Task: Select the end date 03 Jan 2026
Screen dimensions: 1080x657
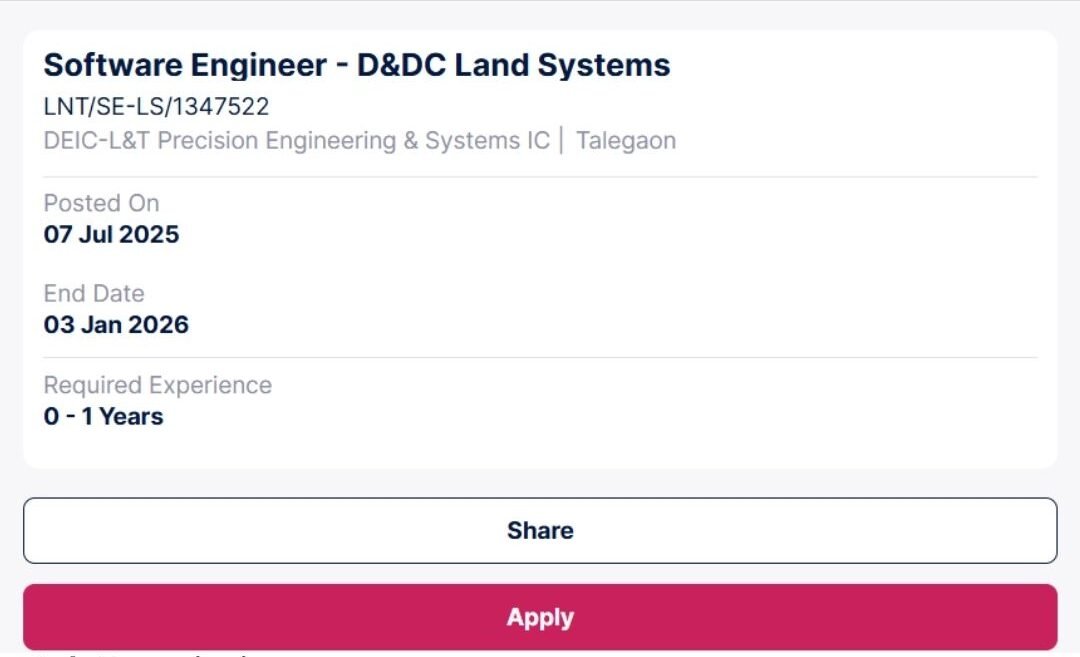Action: coord(117,324)
